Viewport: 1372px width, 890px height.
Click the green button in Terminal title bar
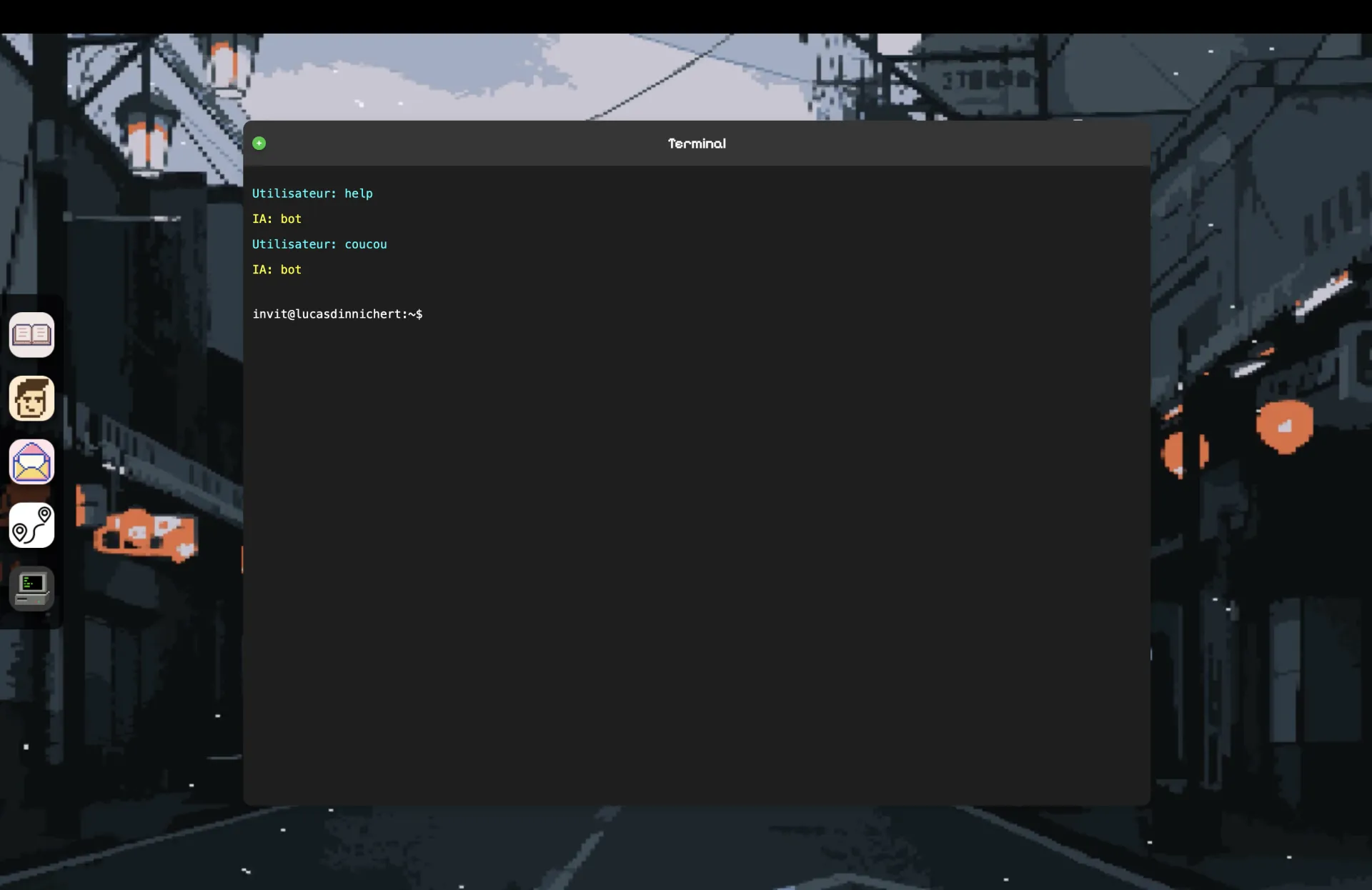click(259, 144)
